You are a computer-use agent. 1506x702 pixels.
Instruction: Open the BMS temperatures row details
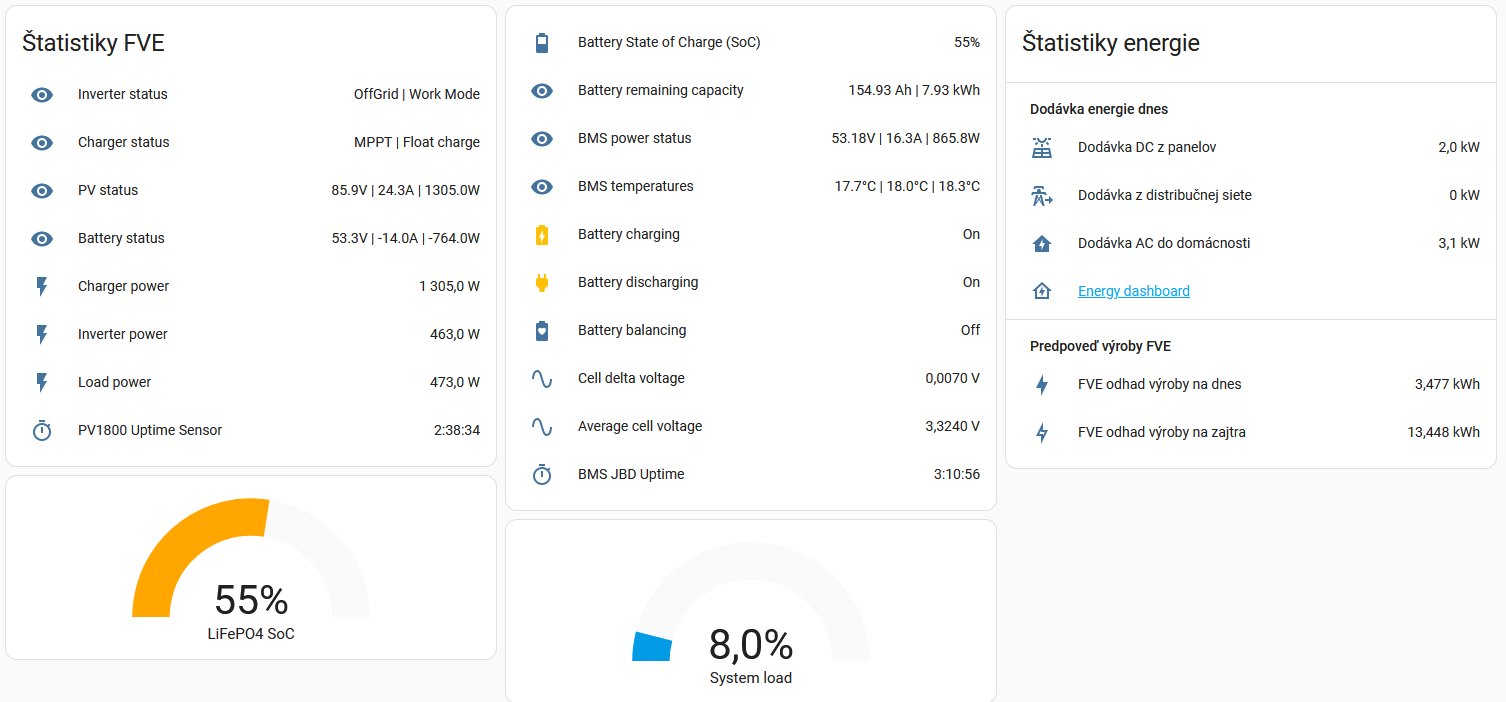pos(635,187)
